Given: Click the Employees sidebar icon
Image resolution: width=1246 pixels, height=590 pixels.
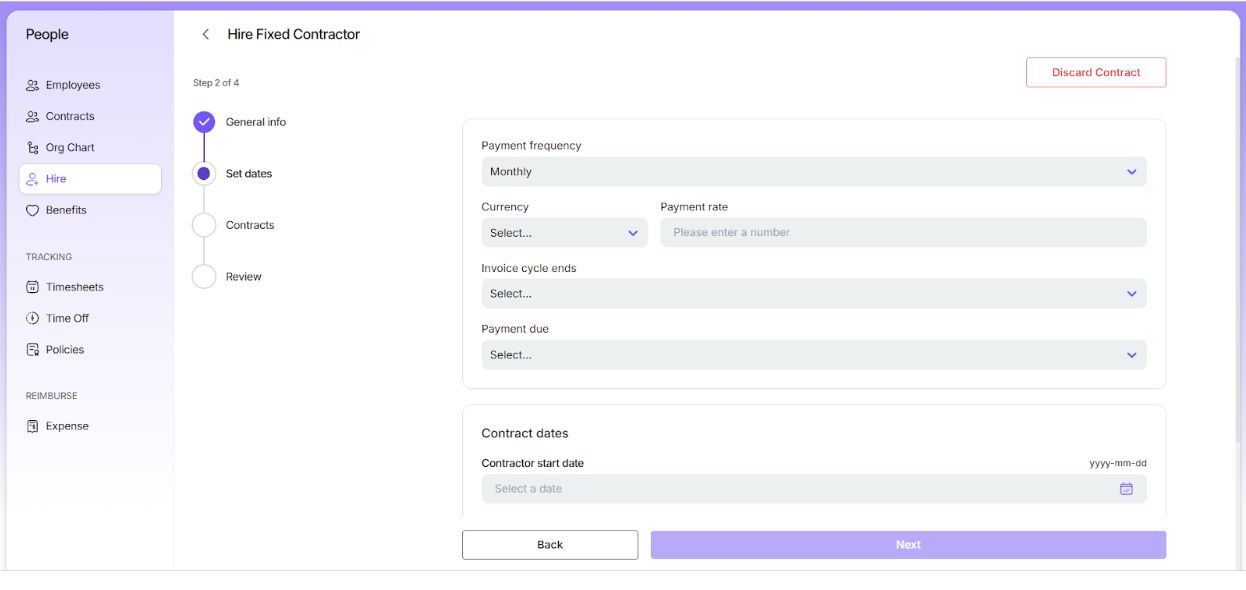Looking at the screenshot, I should [x=33, y=86].
